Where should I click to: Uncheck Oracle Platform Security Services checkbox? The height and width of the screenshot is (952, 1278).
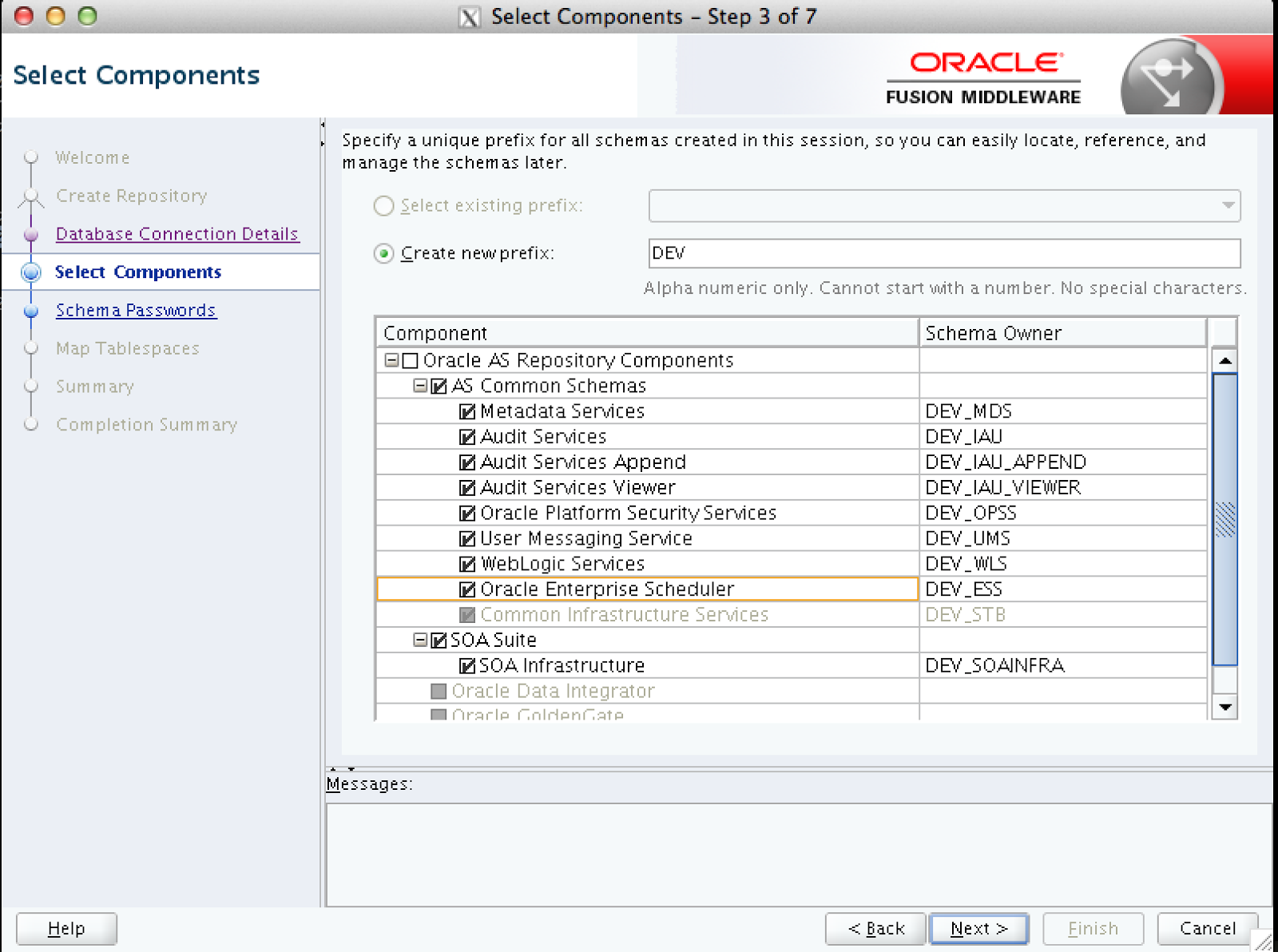tap(467, 514)
